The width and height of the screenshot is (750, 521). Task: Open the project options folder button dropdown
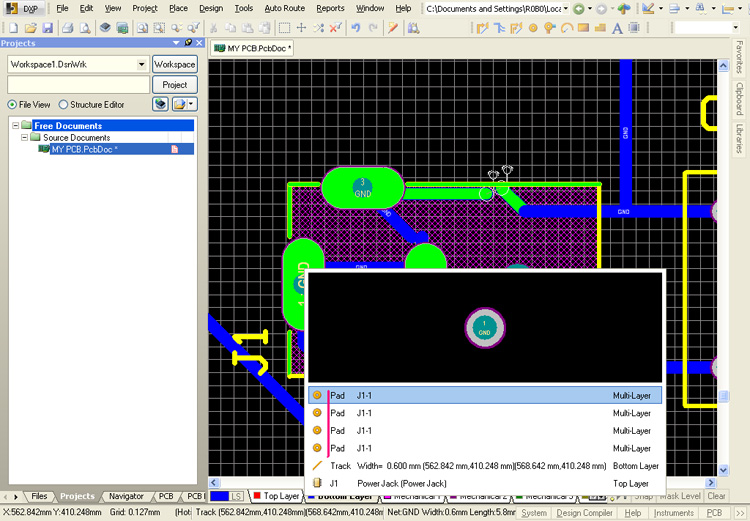pos(191,104)
